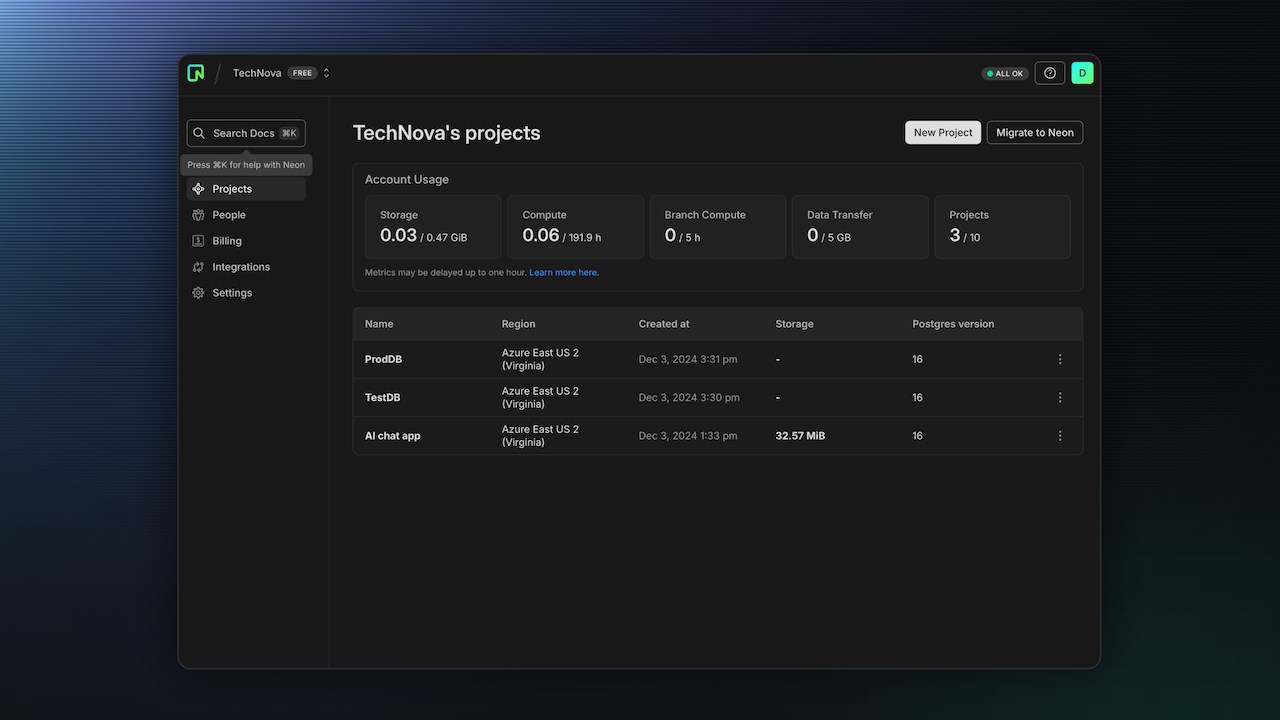
Task: Click the ProdDB region Azure East US 2
Action: coord(540,359)
